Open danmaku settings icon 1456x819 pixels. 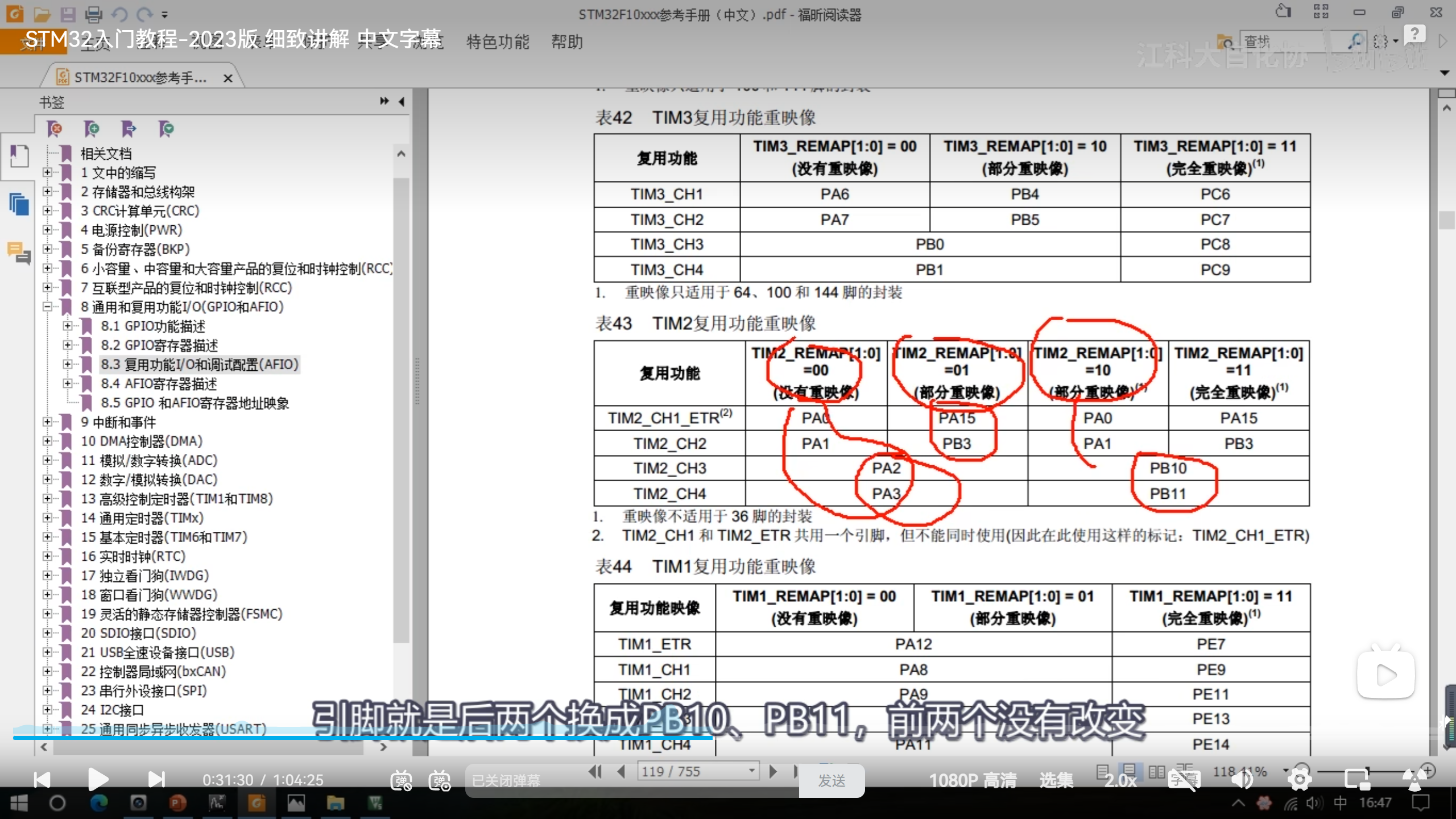pos(440,780)
